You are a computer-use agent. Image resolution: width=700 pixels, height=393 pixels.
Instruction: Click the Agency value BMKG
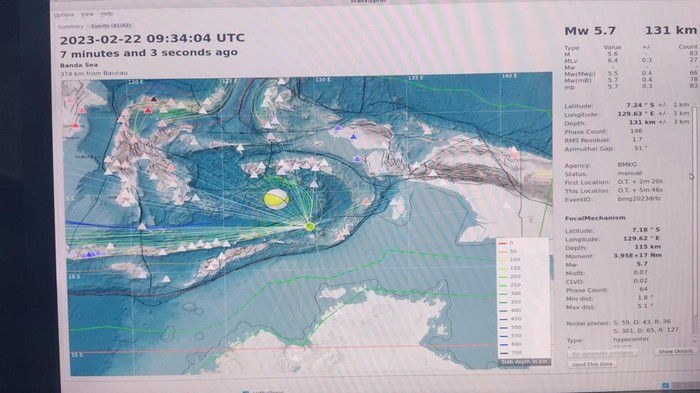[627, 165]
